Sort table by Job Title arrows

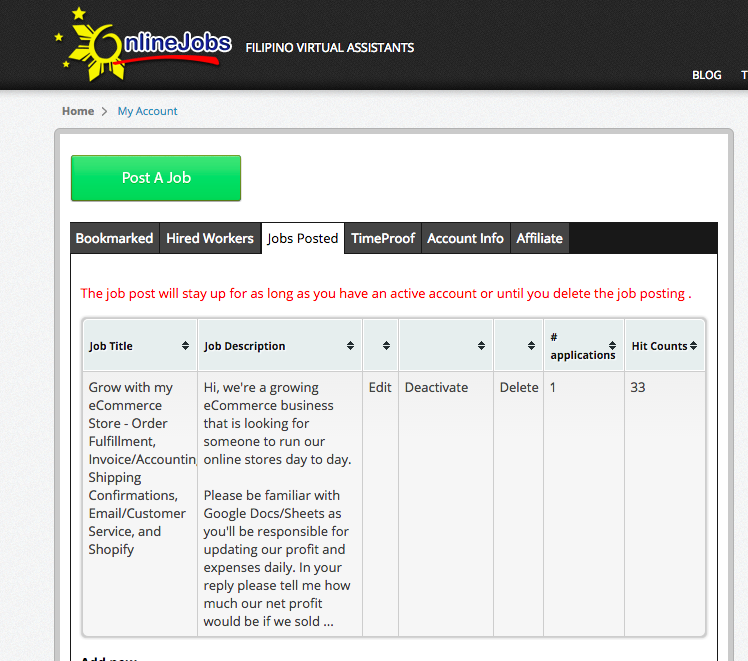185,346
